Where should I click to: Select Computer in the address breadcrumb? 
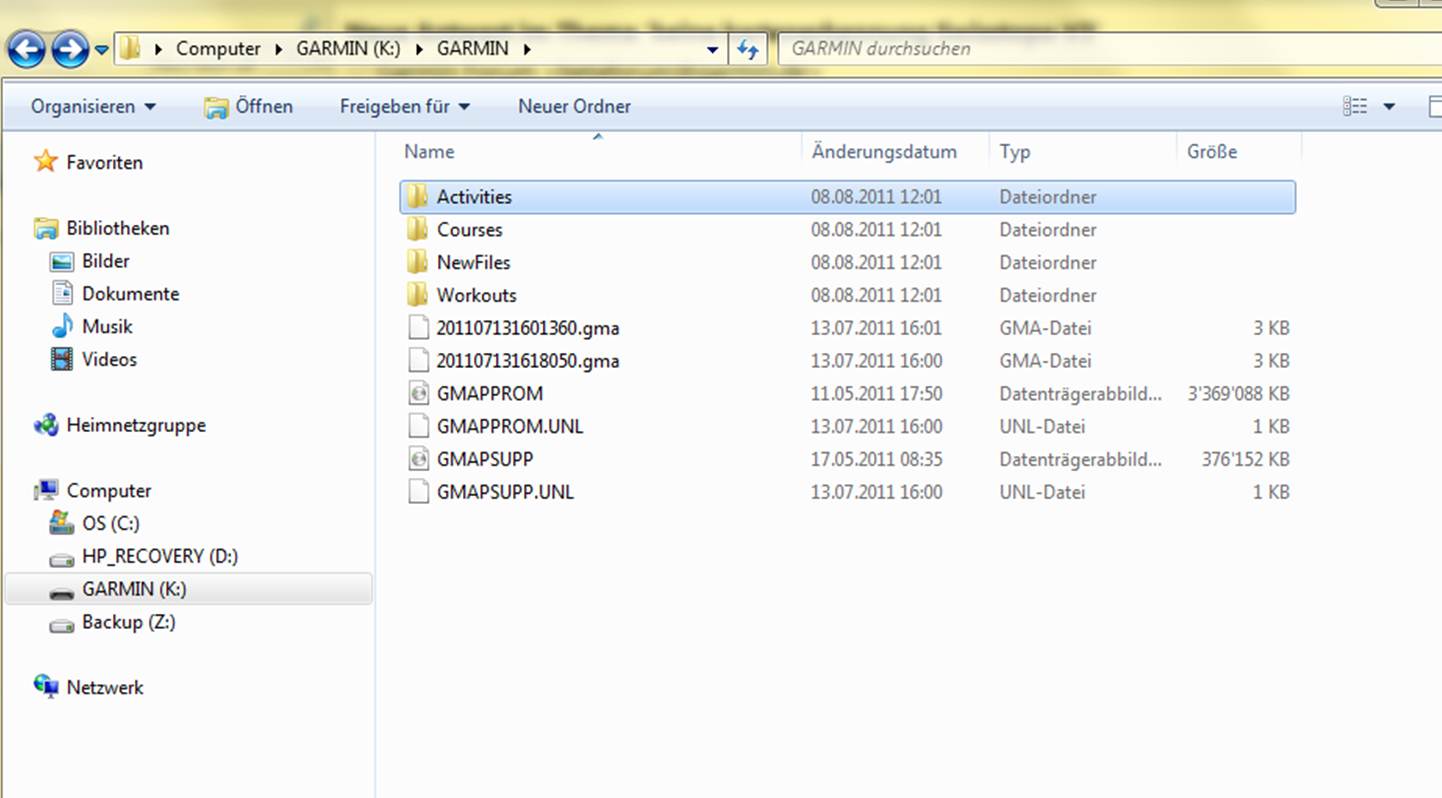[x=218, y=48]
